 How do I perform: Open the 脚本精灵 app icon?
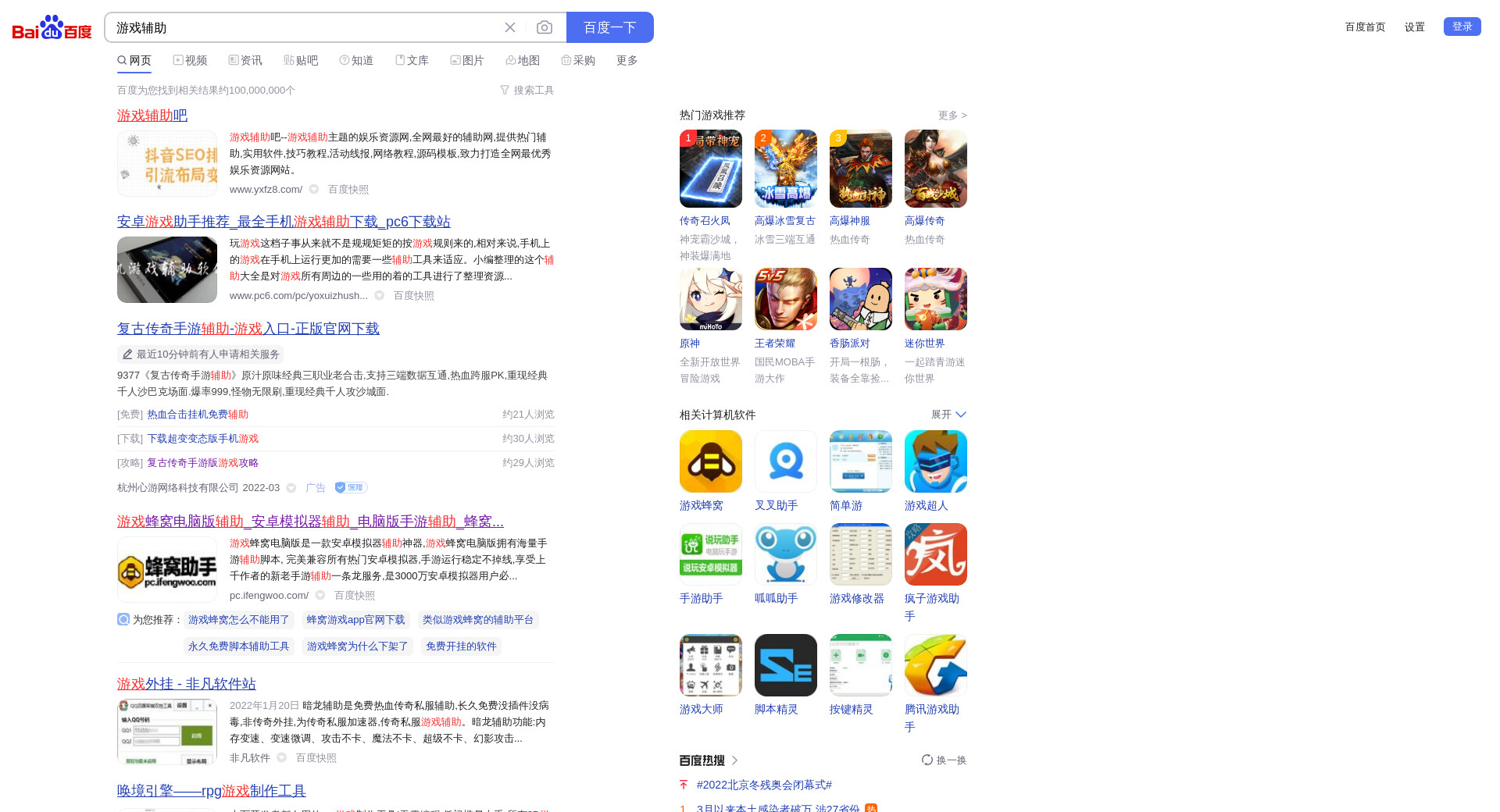coord(785,665)
